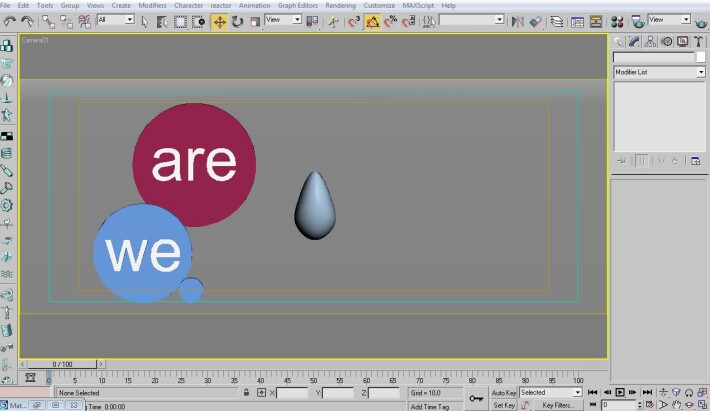The image size is (710, 411).
Task: Select the Rectangular Selection Region tool
Action: pos(180,22)
